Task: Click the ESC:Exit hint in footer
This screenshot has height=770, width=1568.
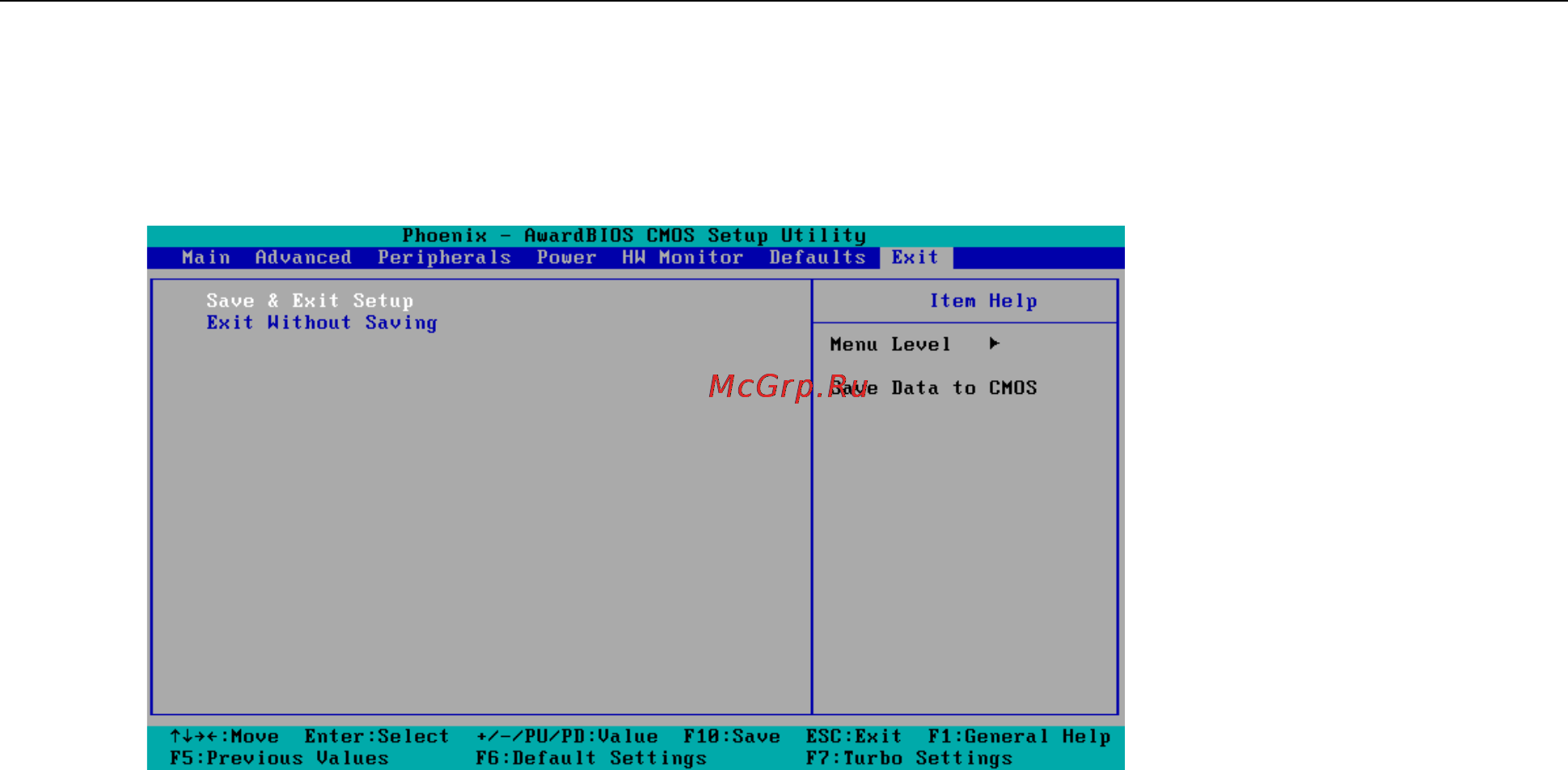Action: tap(854, 736)
